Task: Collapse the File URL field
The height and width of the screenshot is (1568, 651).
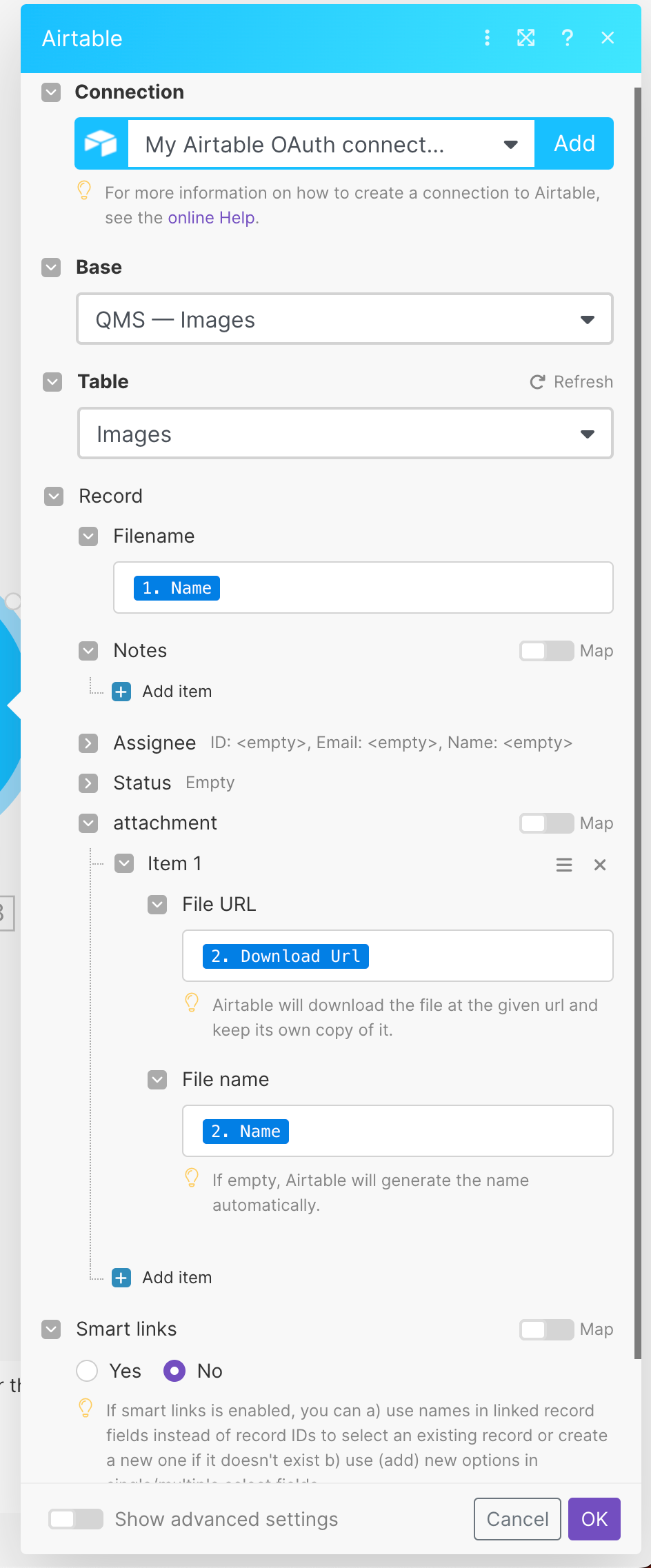Action: 157,905
